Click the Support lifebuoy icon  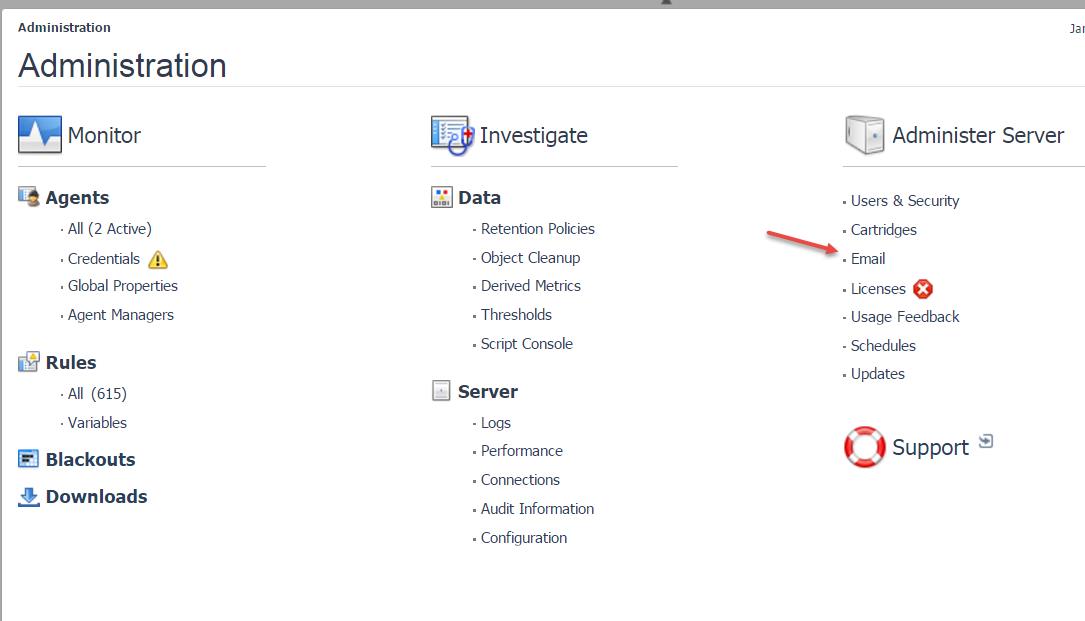point(864,447)
